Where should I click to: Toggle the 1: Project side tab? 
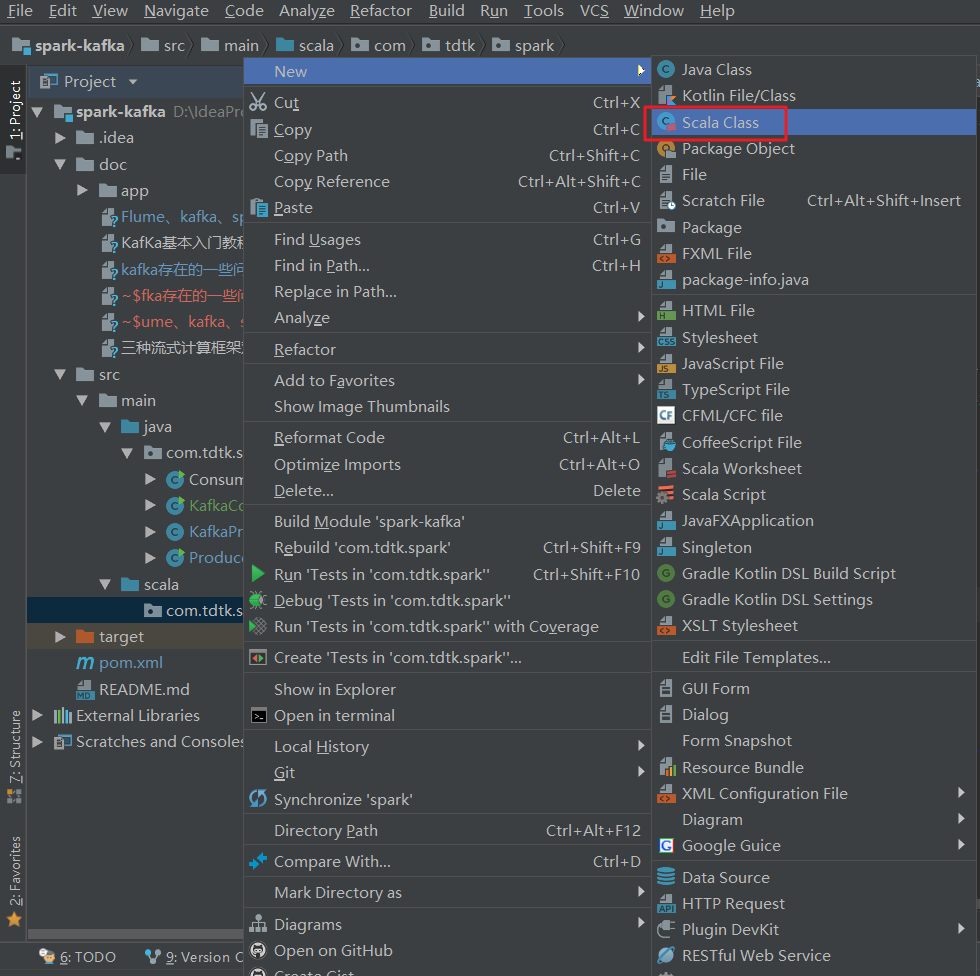[x=14, y=119]
